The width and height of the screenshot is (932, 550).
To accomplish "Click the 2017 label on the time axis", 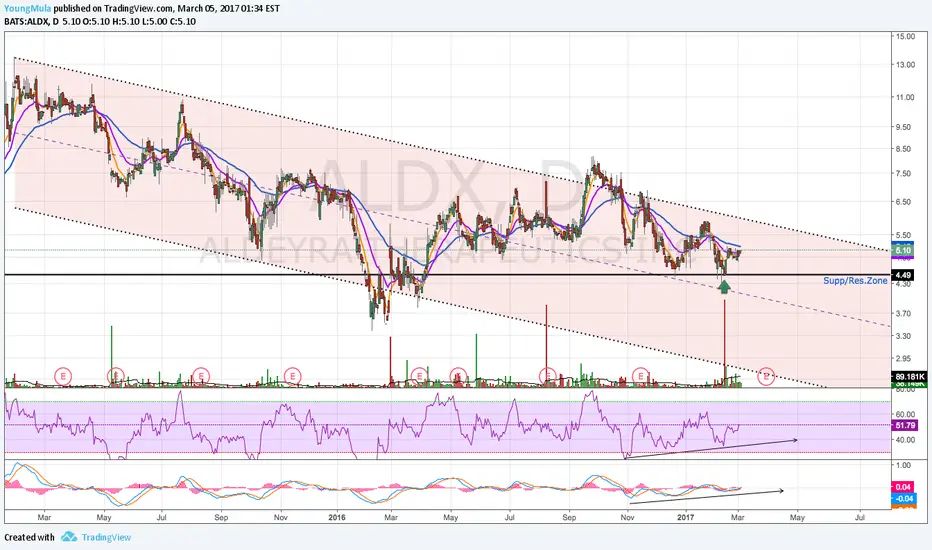I will [x=686, y=517].
